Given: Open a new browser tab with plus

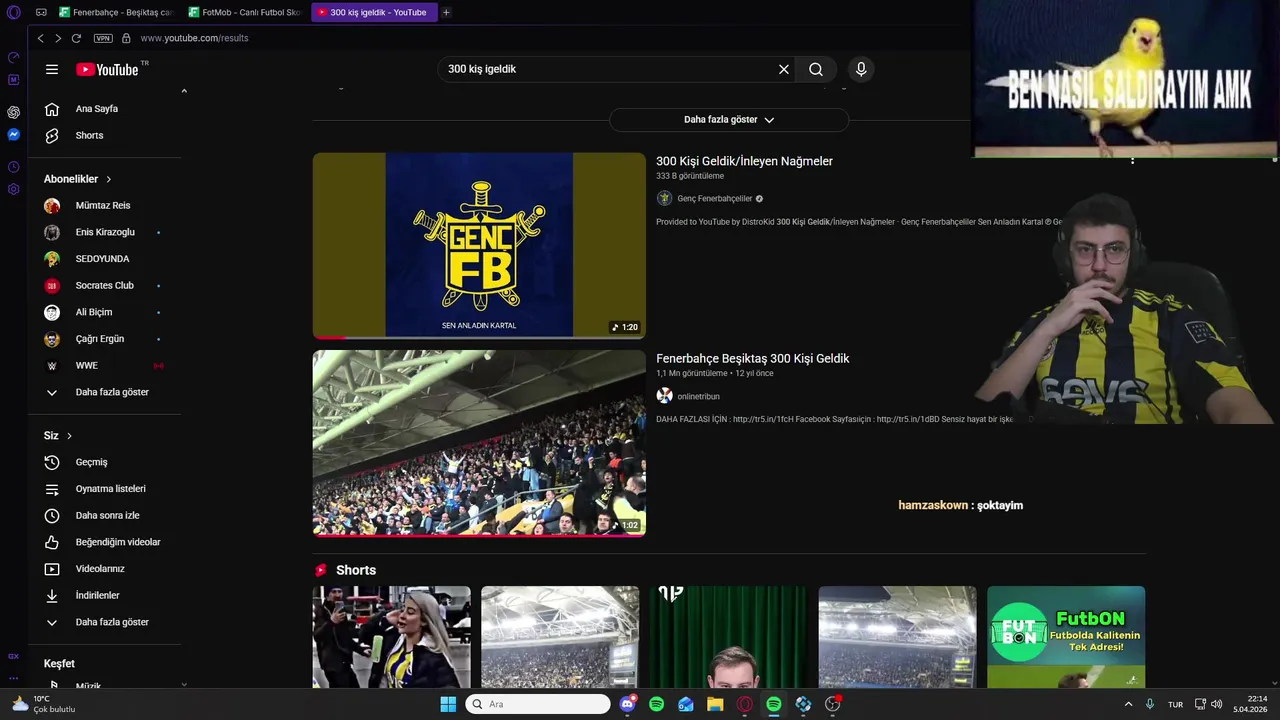Looking at the screenshot, I should (446, 12).
